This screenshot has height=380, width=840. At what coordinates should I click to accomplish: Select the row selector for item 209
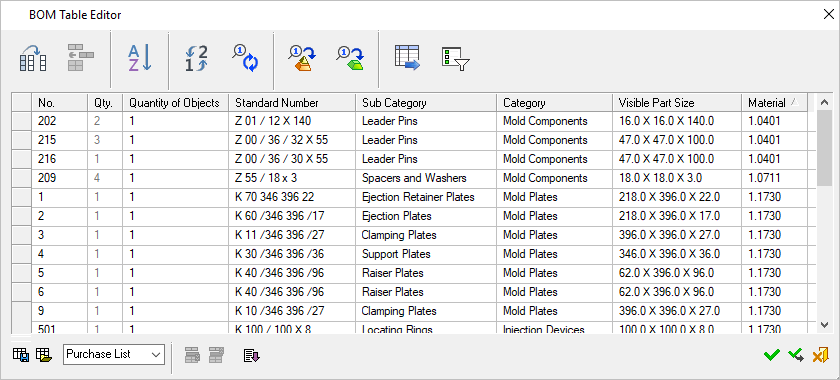(22, 178)
